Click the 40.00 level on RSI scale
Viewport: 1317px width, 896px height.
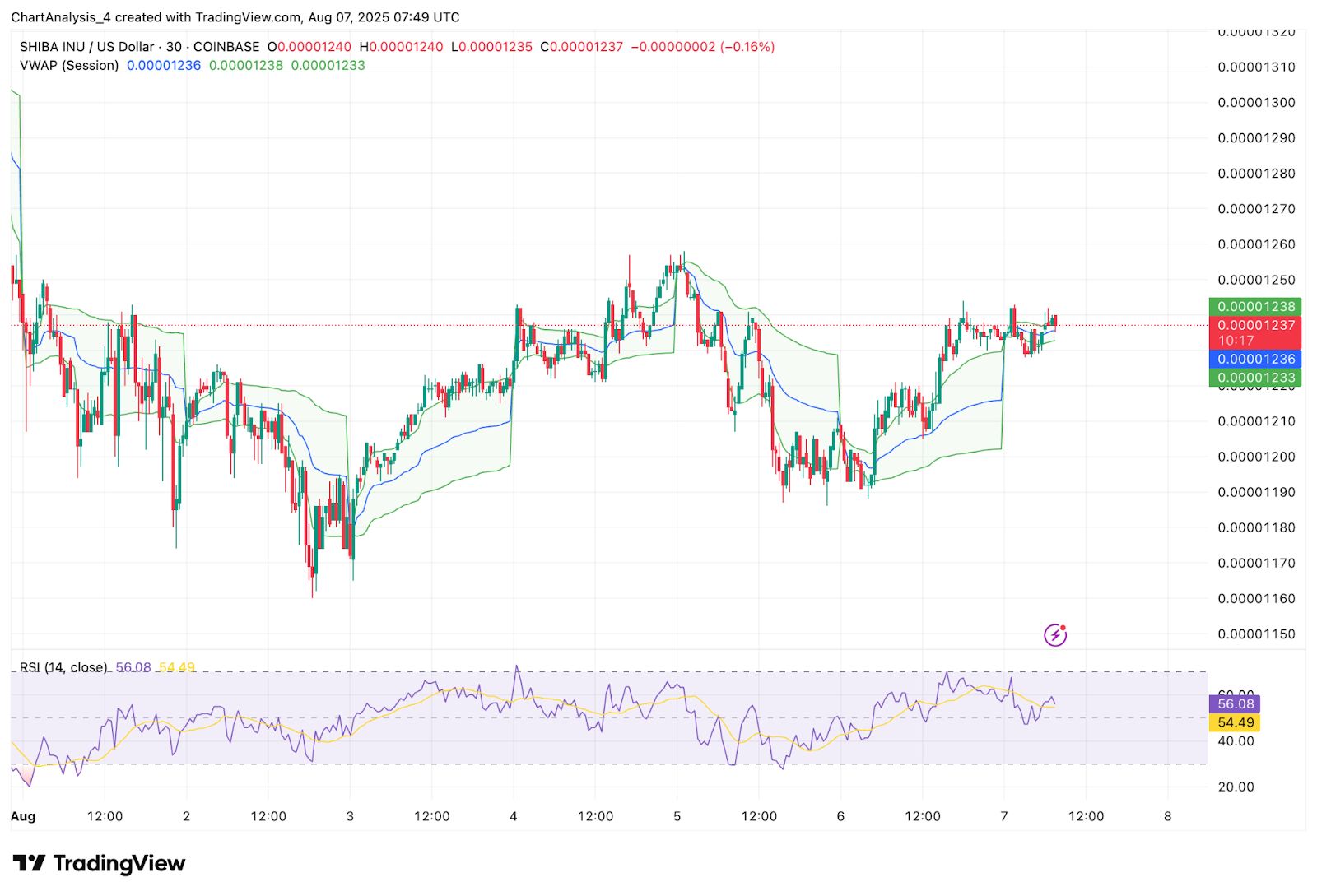click(x=1236, y=741)
